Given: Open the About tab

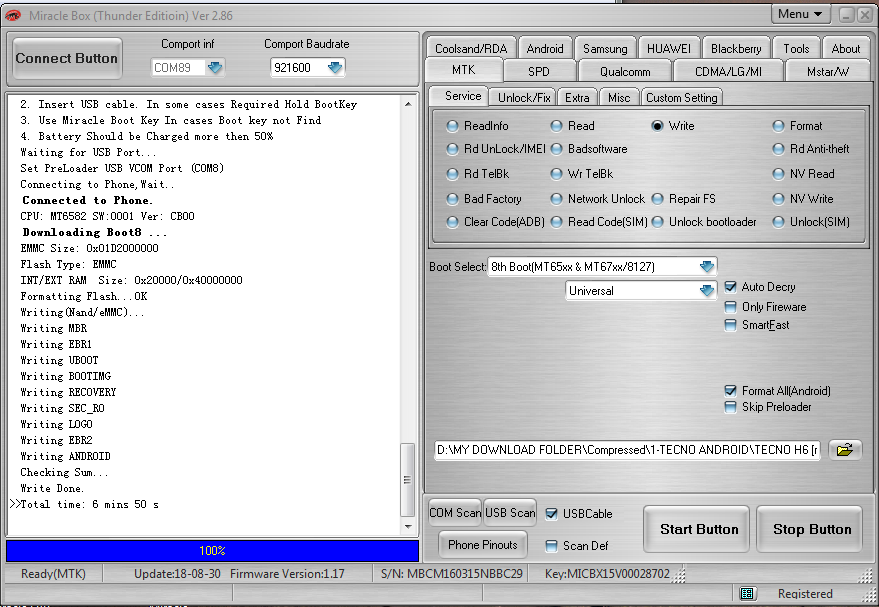Looking at the screenshot, I should (845, 48).
